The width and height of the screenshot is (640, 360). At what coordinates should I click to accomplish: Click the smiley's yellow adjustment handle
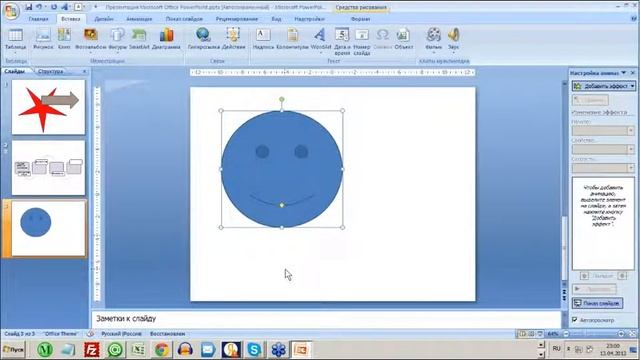tap(282, 205)
